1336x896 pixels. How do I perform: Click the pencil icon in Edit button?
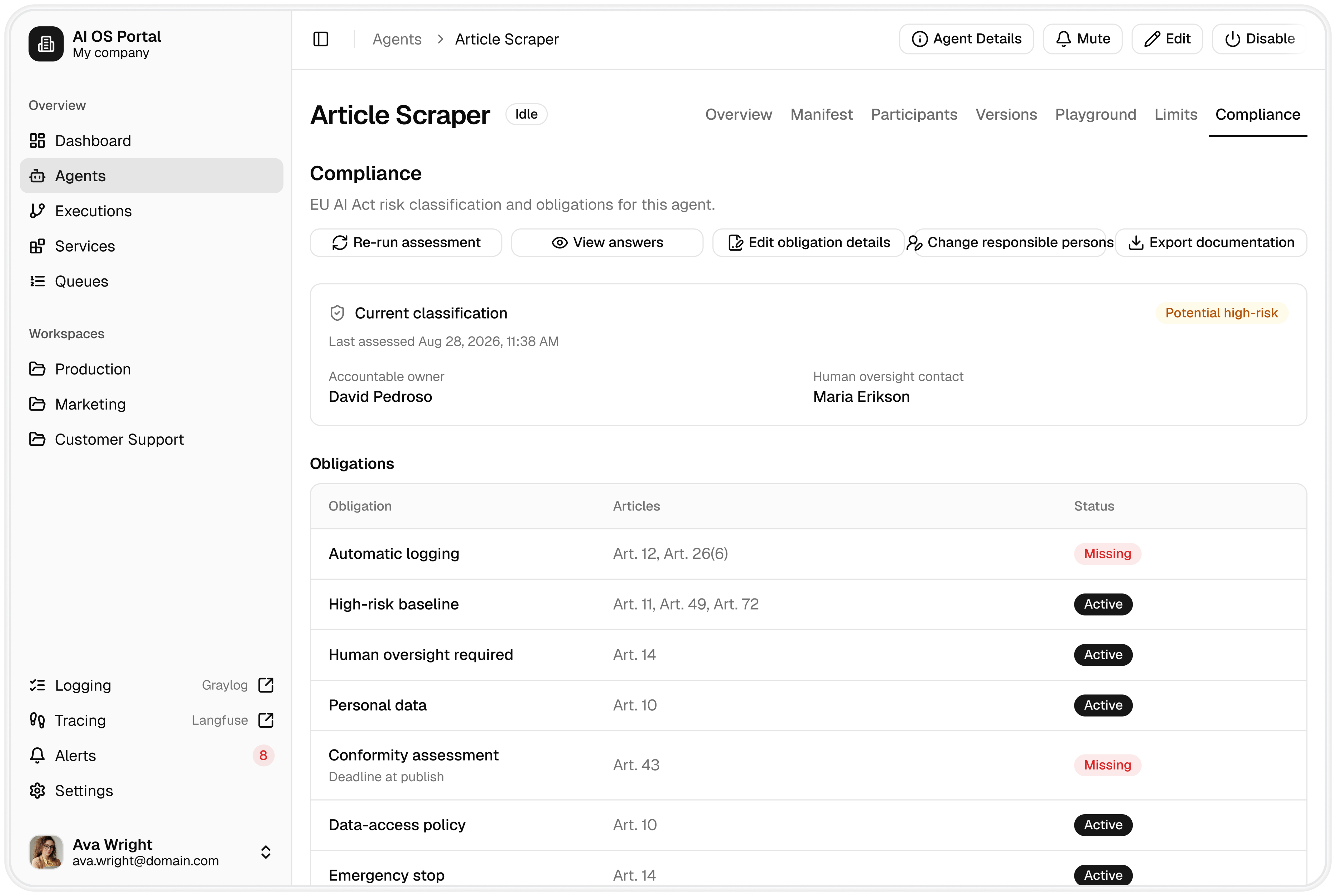pyautogui.click(x=1152, y=39)
